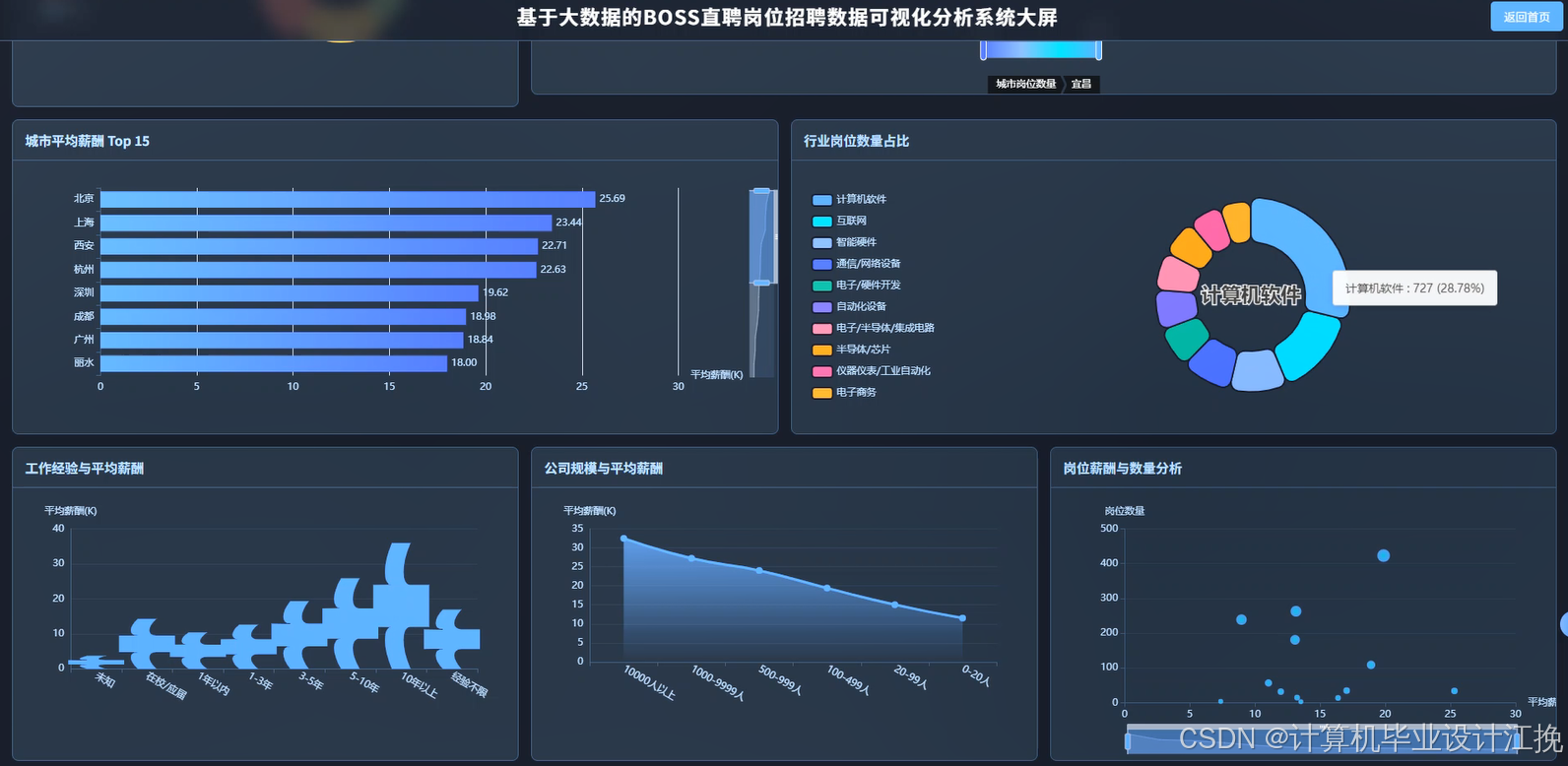The image size is (1568, 766).
Task: Click the 100-499人 data point
Action: pyautogui.click(x=826, y=588)
